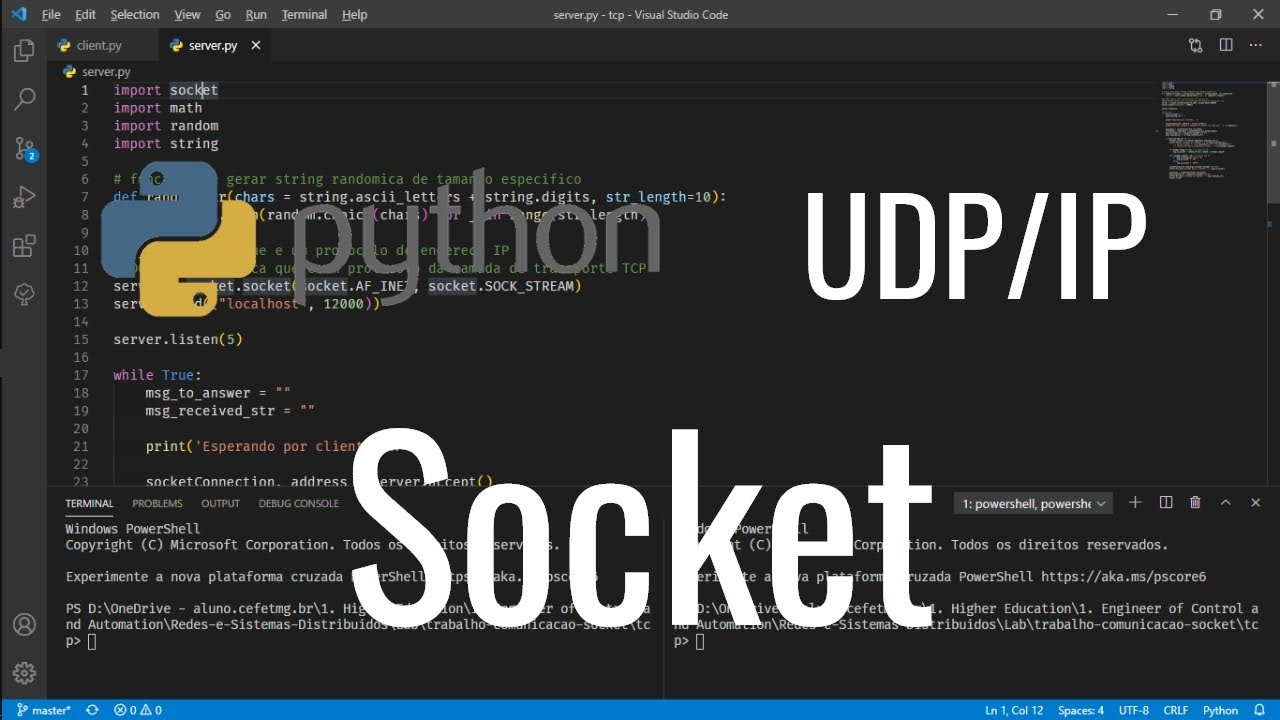Screen dimensions: 1280x720
Task: Open the Edit menu
Action: point(86,14)
